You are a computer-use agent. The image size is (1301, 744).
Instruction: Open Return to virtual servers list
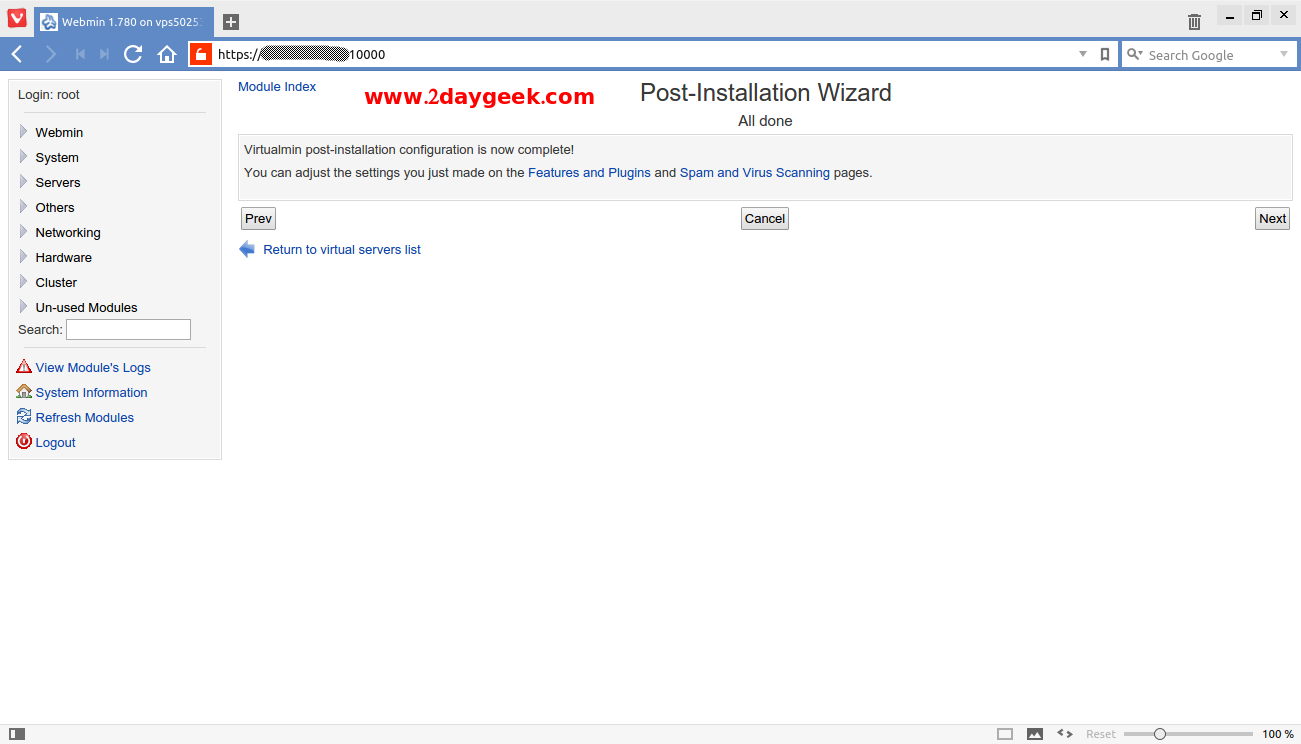[342, 250]
